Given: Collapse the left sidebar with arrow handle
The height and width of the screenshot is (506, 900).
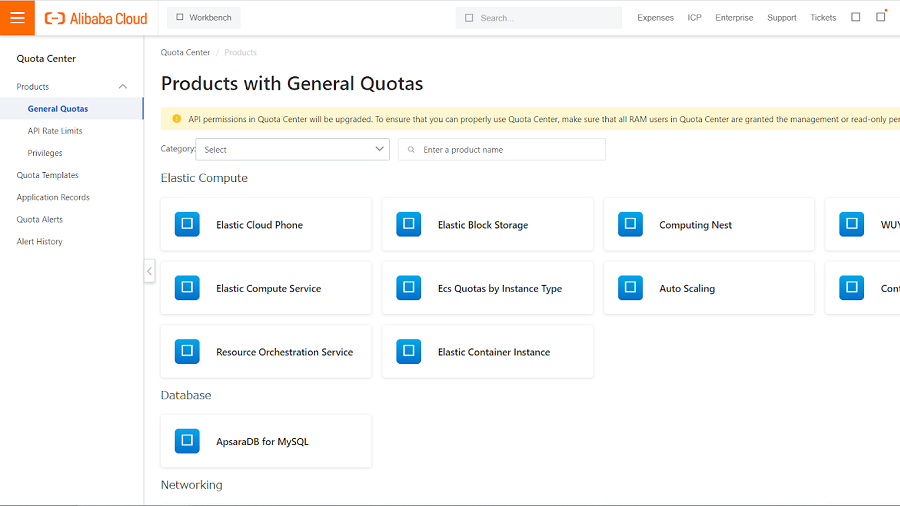Looking at the screenshot, I should coord(149,271).
